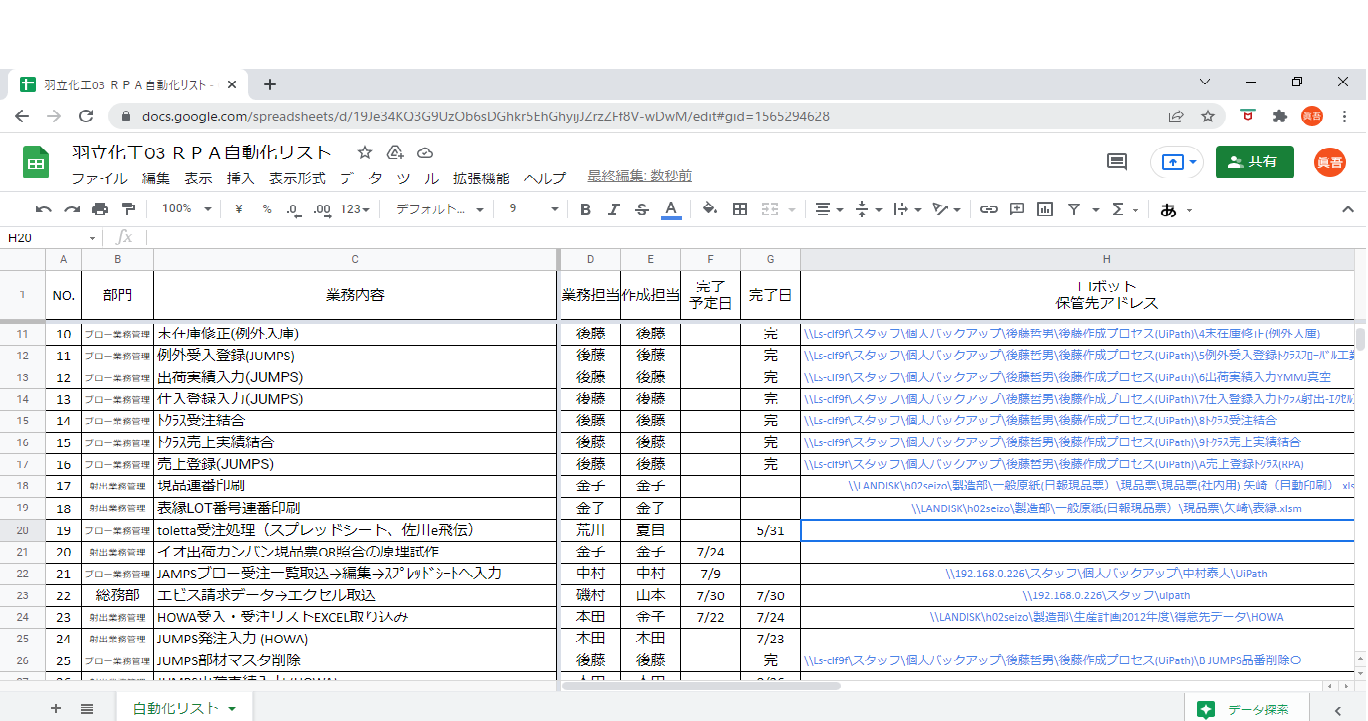The image size is (1368, 721).
Task: Select the paint format roller tool
Action: pyautogui.click(x=128, y=209)
